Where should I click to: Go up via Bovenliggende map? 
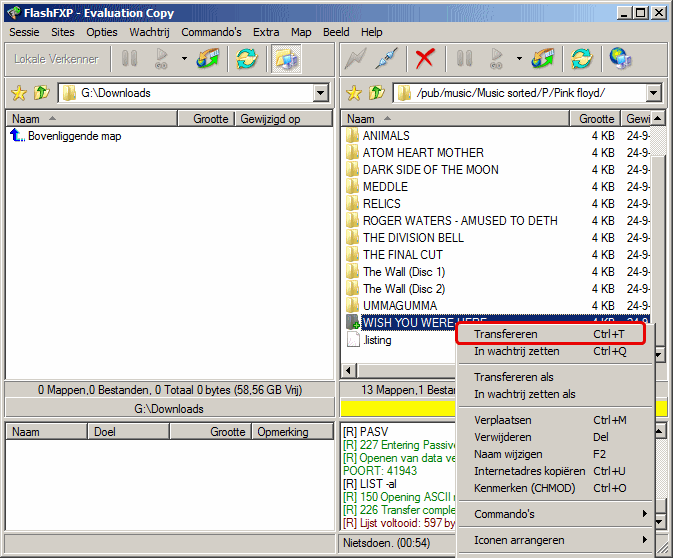click(x=66, y=136)
